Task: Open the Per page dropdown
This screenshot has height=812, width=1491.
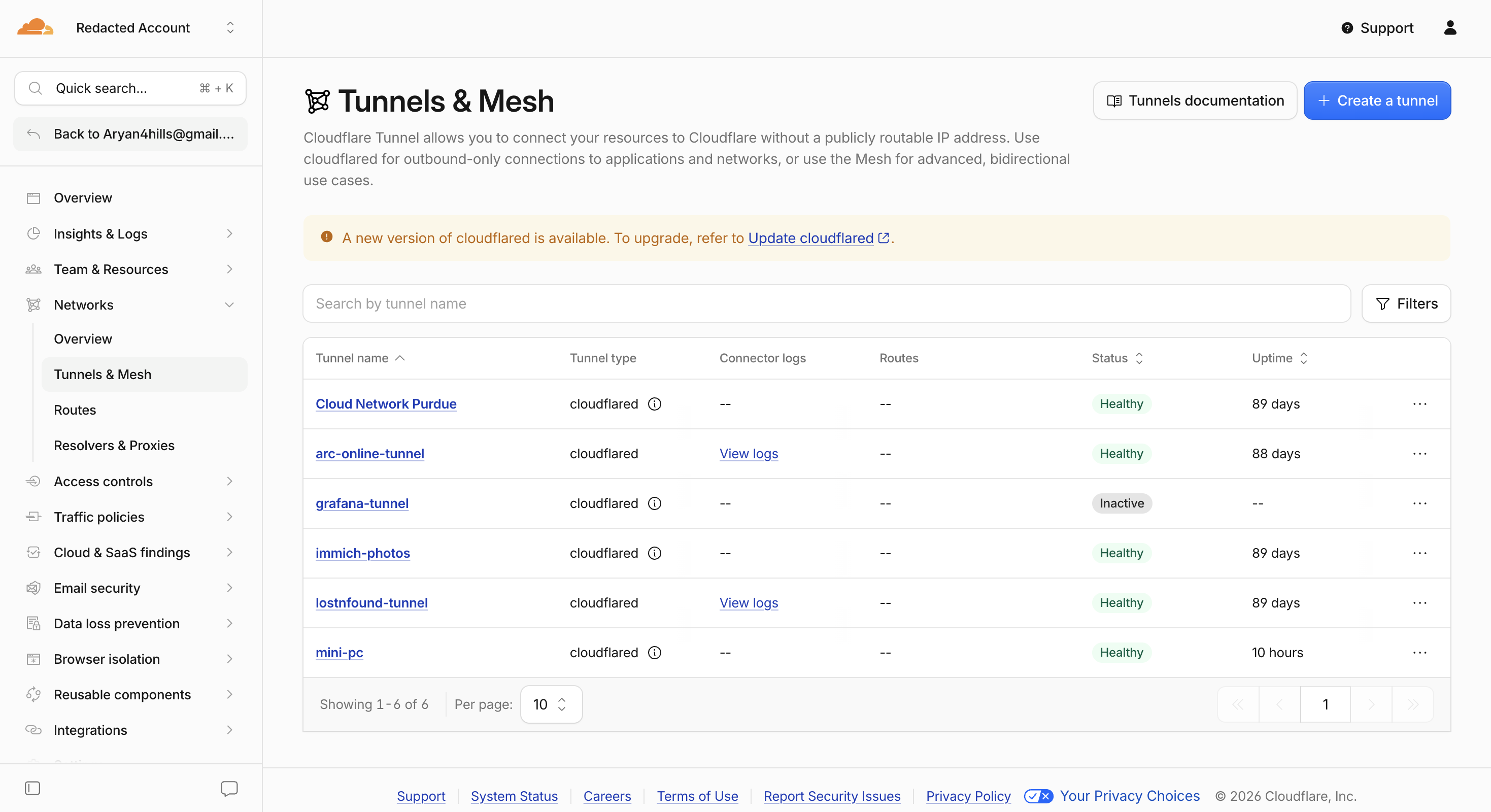Action: click(x=551, y=704)
